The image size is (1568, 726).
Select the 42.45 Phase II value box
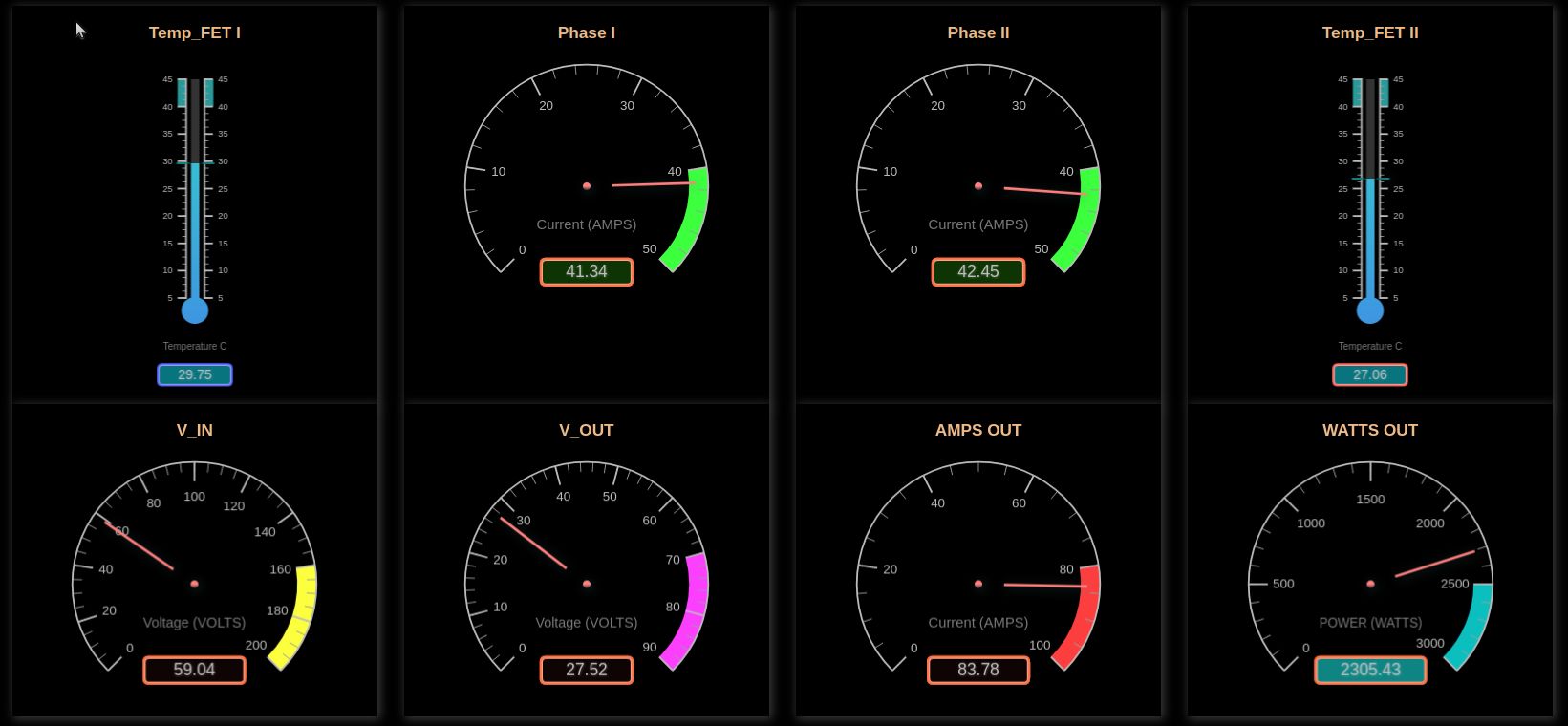(x=978, y=271)
